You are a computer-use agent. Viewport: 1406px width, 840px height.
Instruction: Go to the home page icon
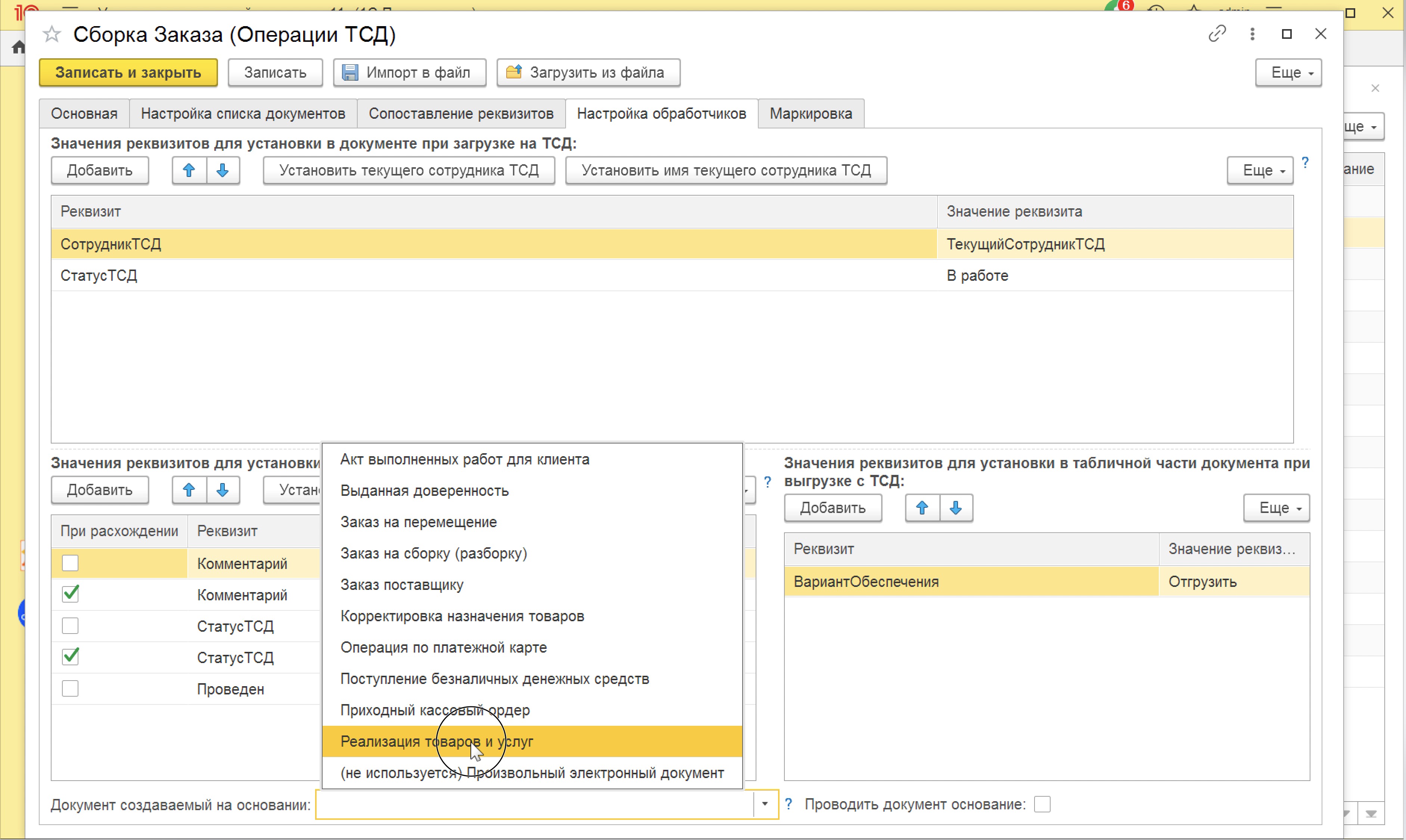[x=18, y=47]
